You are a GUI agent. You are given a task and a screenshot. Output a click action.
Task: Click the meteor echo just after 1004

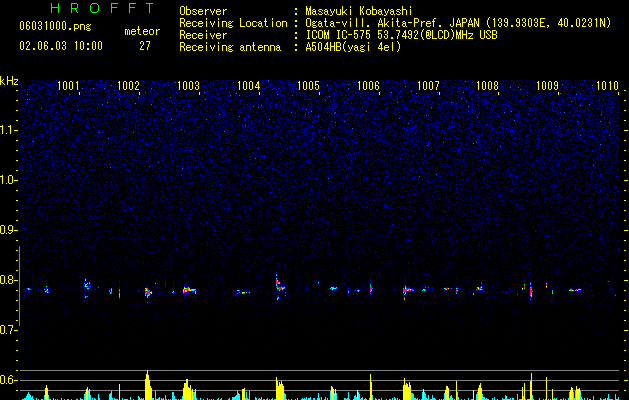coord(280,287)
